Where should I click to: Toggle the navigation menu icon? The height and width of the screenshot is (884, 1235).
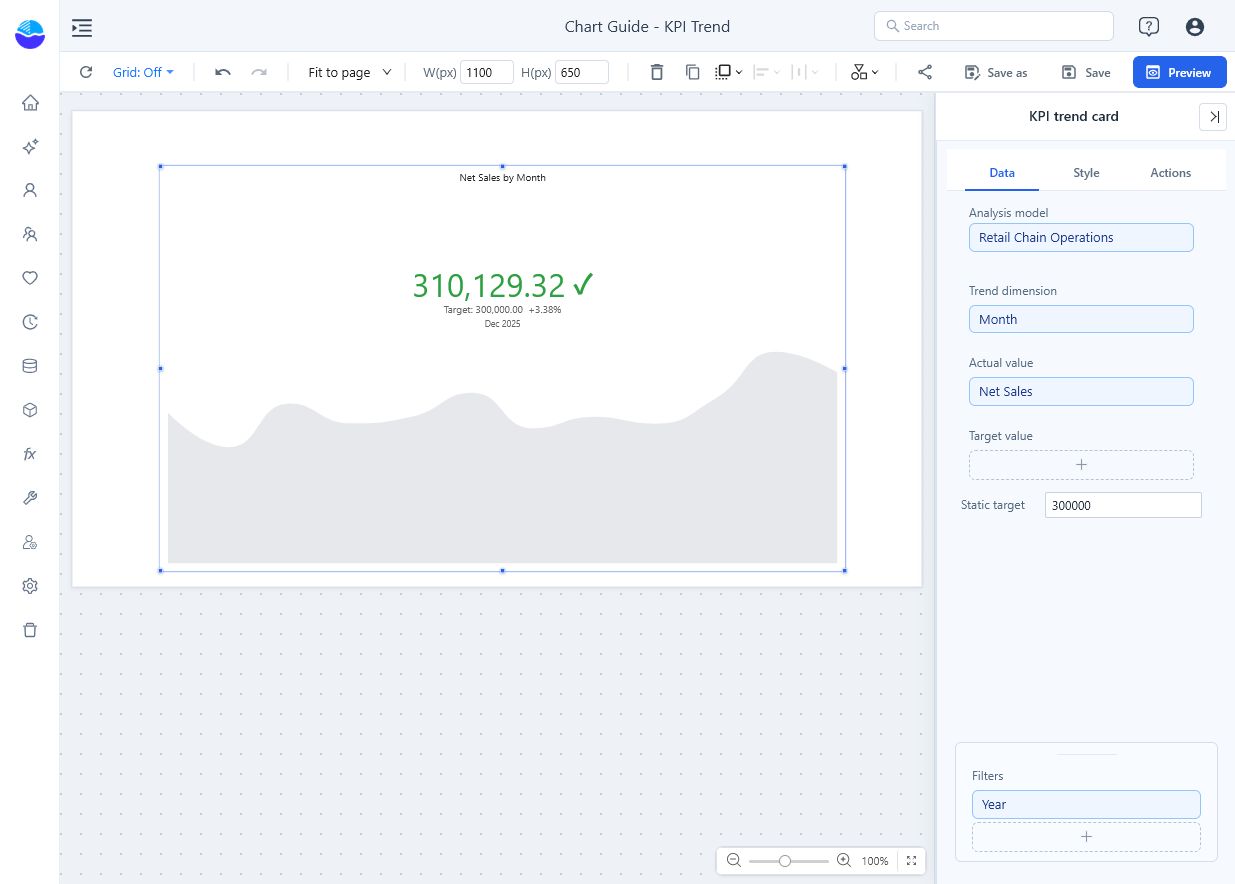point(82,27)
